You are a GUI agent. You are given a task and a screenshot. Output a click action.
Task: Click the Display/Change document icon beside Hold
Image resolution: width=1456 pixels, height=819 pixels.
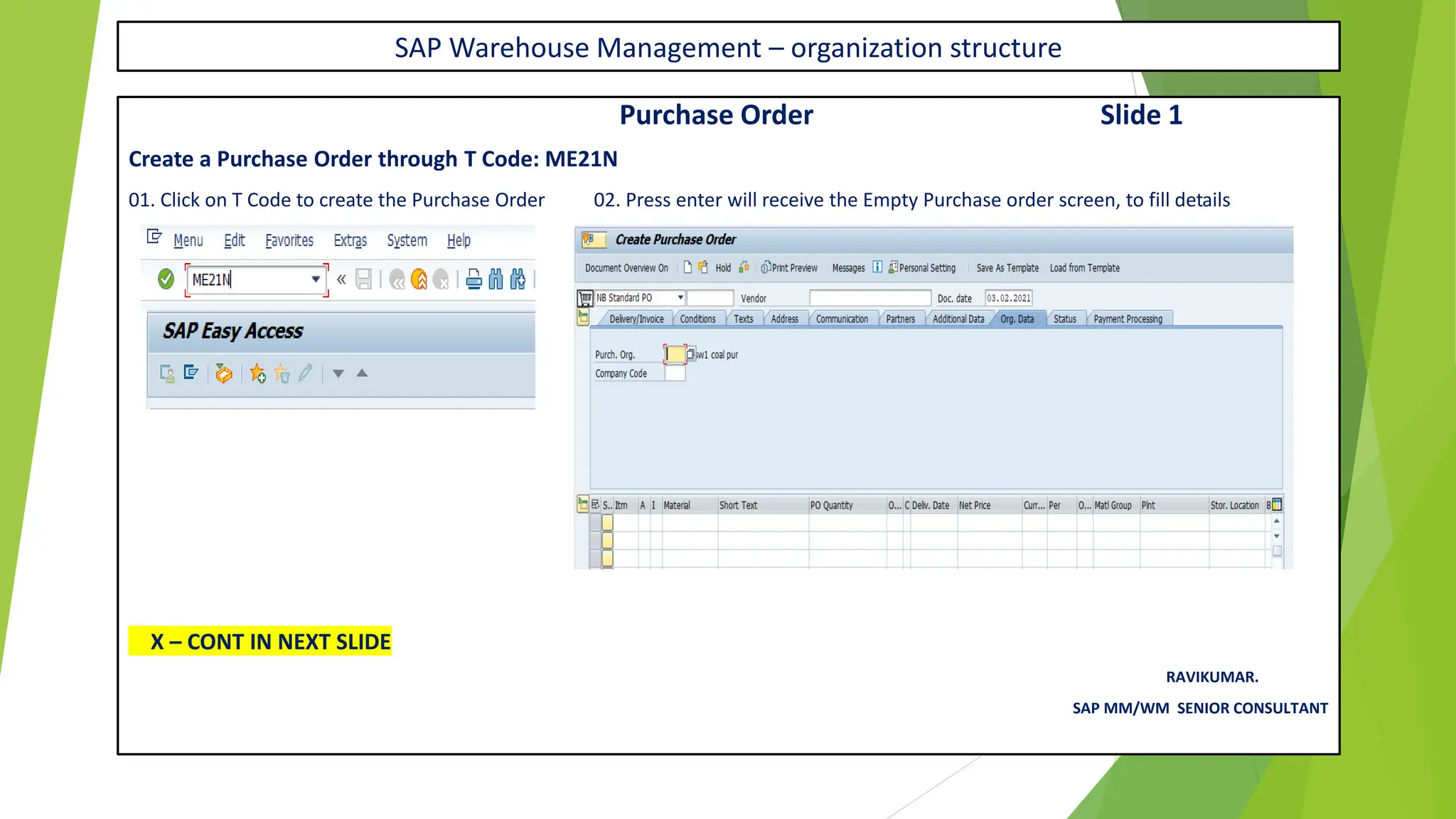click(x=703, y=267)
